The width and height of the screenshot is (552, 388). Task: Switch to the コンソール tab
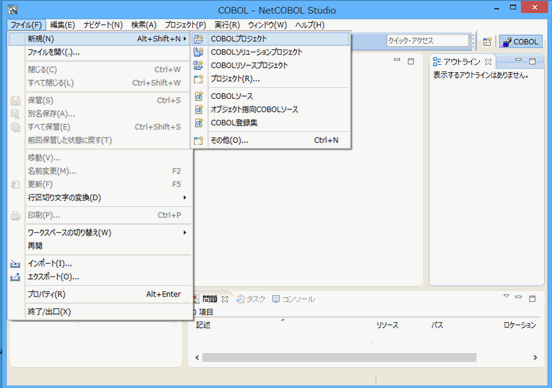[294, 299]
